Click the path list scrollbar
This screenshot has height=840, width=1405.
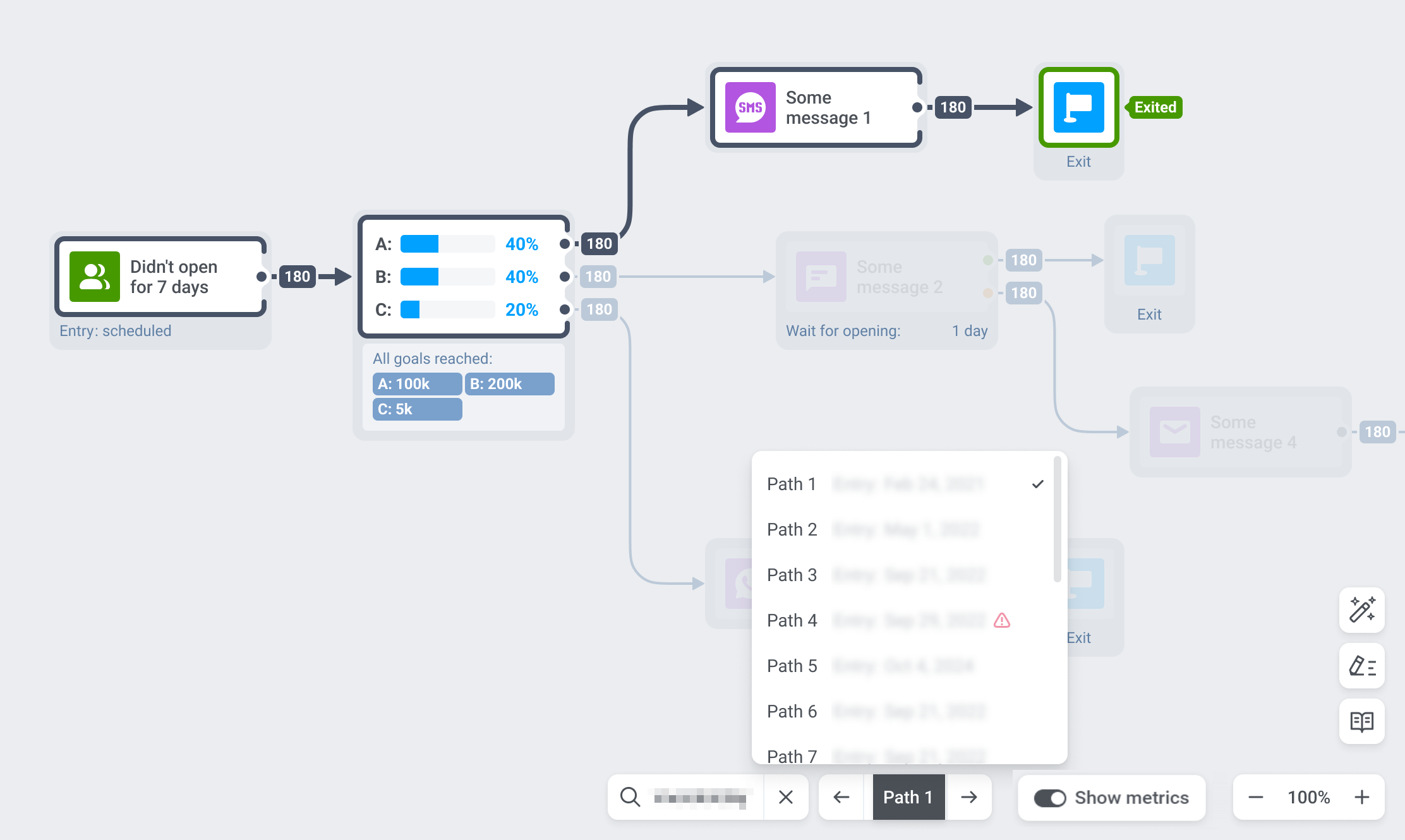click(1057, 519)
